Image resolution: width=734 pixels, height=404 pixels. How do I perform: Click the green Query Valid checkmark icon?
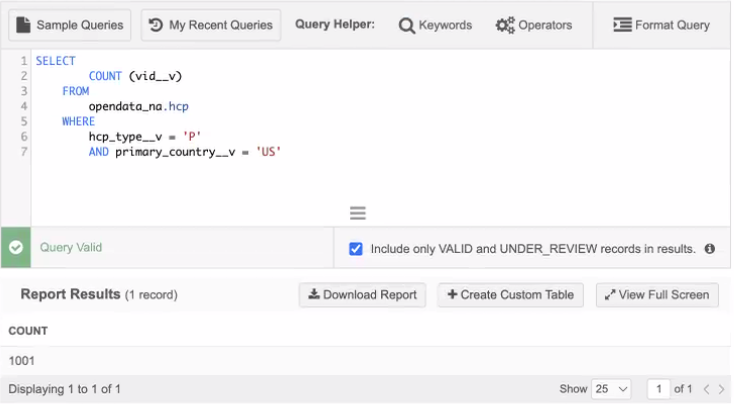(16, 248)
